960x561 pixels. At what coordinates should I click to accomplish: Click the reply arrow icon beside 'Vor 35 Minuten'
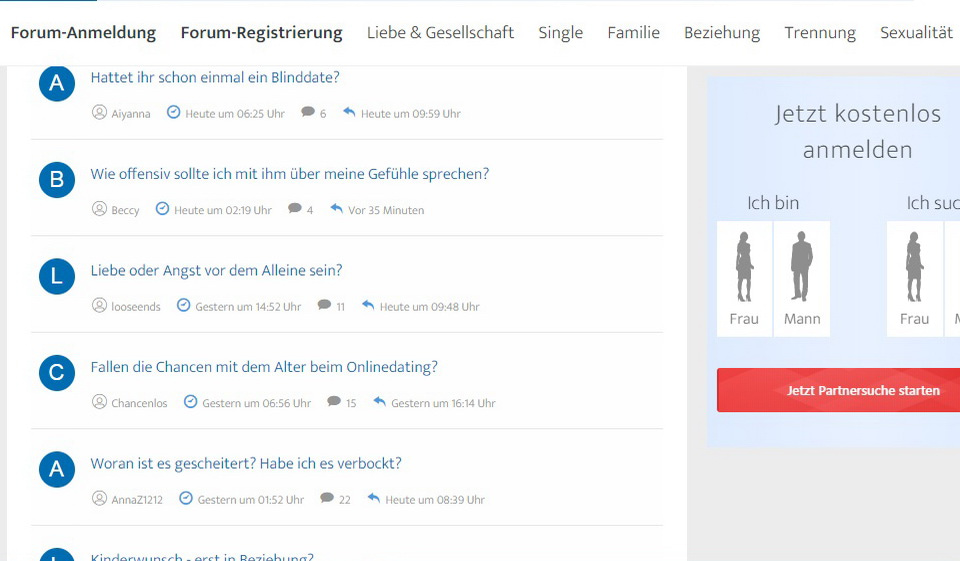click(336, 209)
